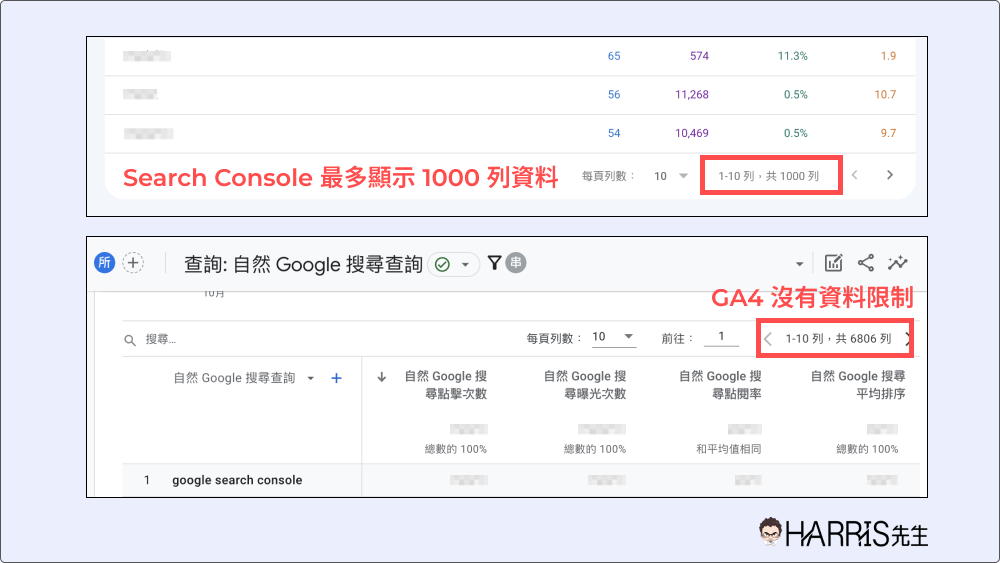The image size is (1000, 563).
Task: Click the report title 查詢: 自然 Google 搜尋查詢
Action: coord(304,264)
